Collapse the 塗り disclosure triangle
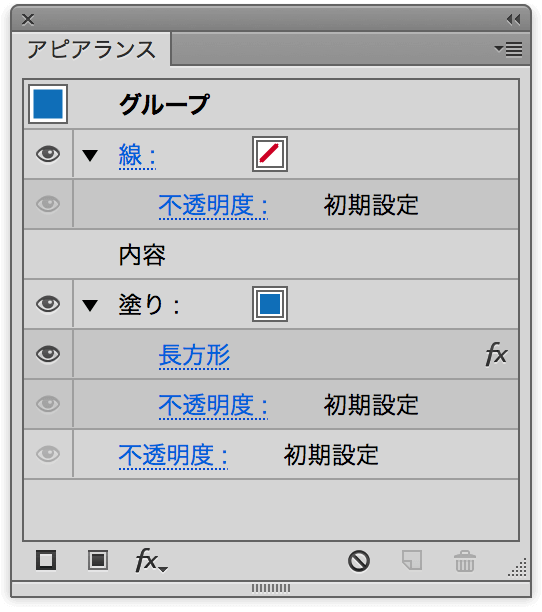This screenshot has height=612, width=542. [x=90, y=305]
